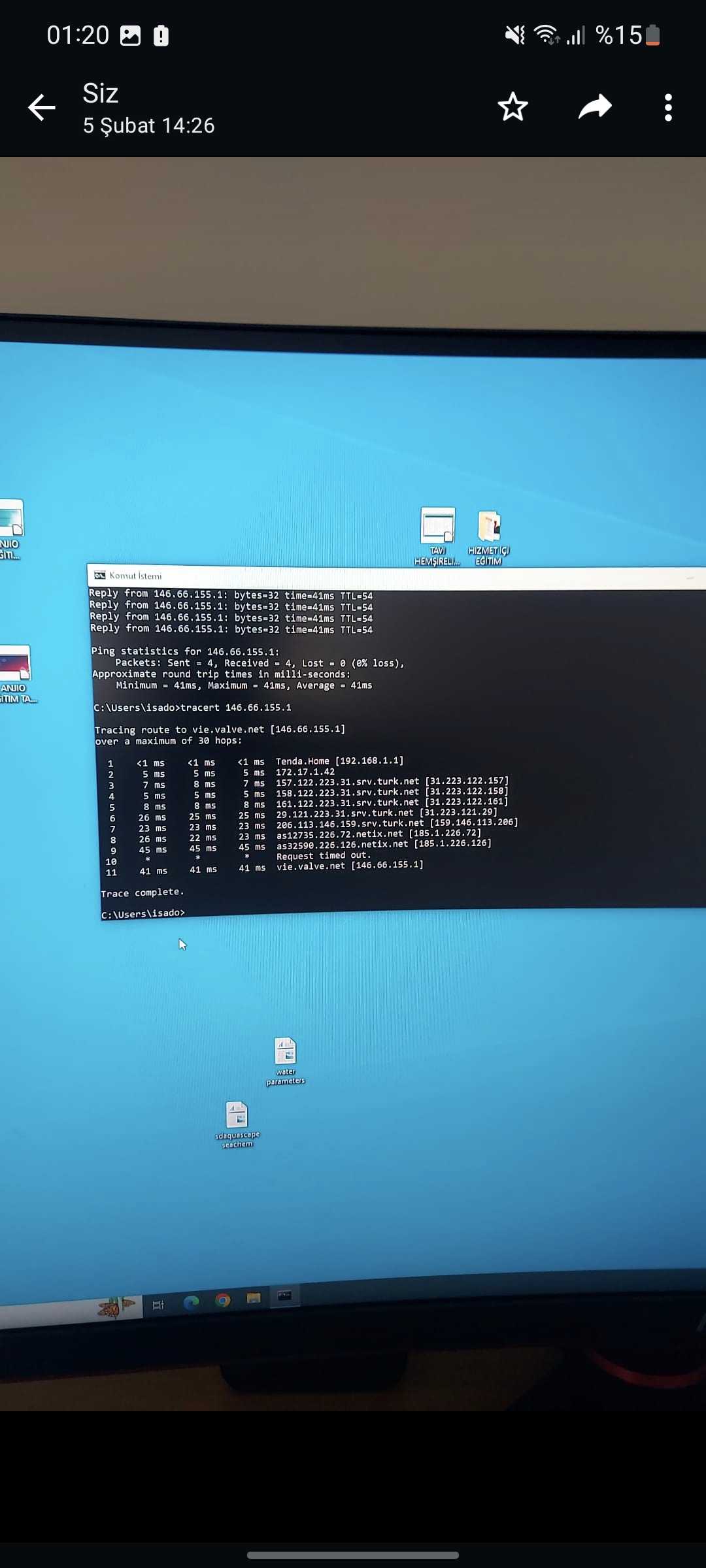Viewport: 706px width, 1568px height.
Task: Forward the photo with the share arrow
Action: [595, 107]
